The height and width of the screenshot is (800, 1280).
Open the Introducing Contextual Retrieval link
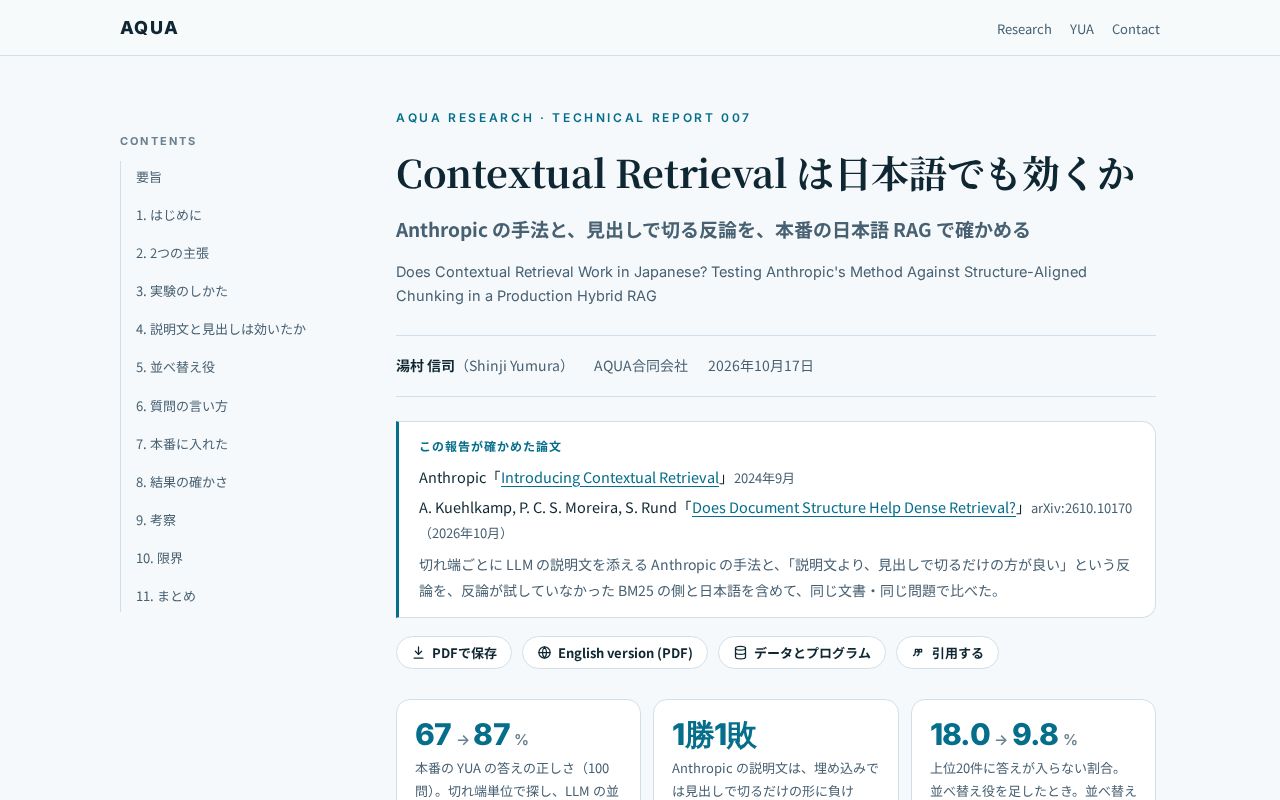610,478
